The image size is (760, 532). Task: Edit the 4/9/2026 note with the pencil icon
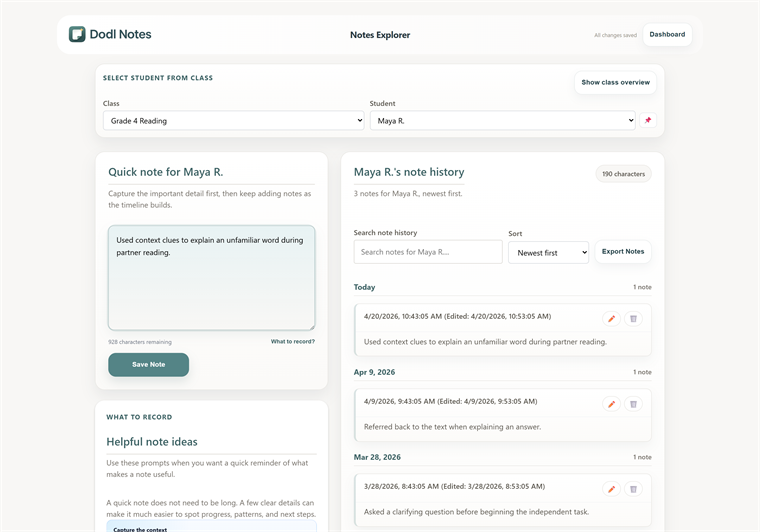pyautogui.click(x=611, y=404)
